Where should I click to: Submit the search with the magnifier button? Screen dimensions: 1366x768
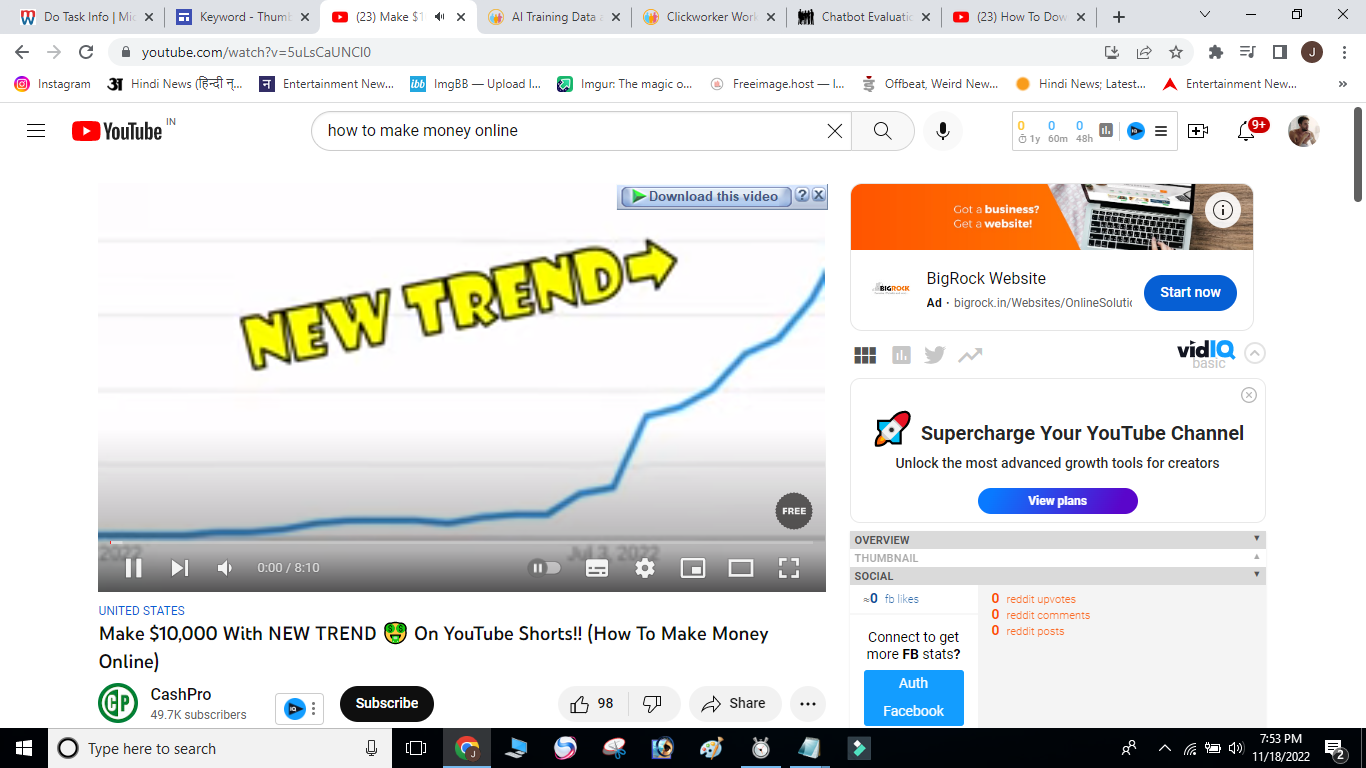coord(882,131)
